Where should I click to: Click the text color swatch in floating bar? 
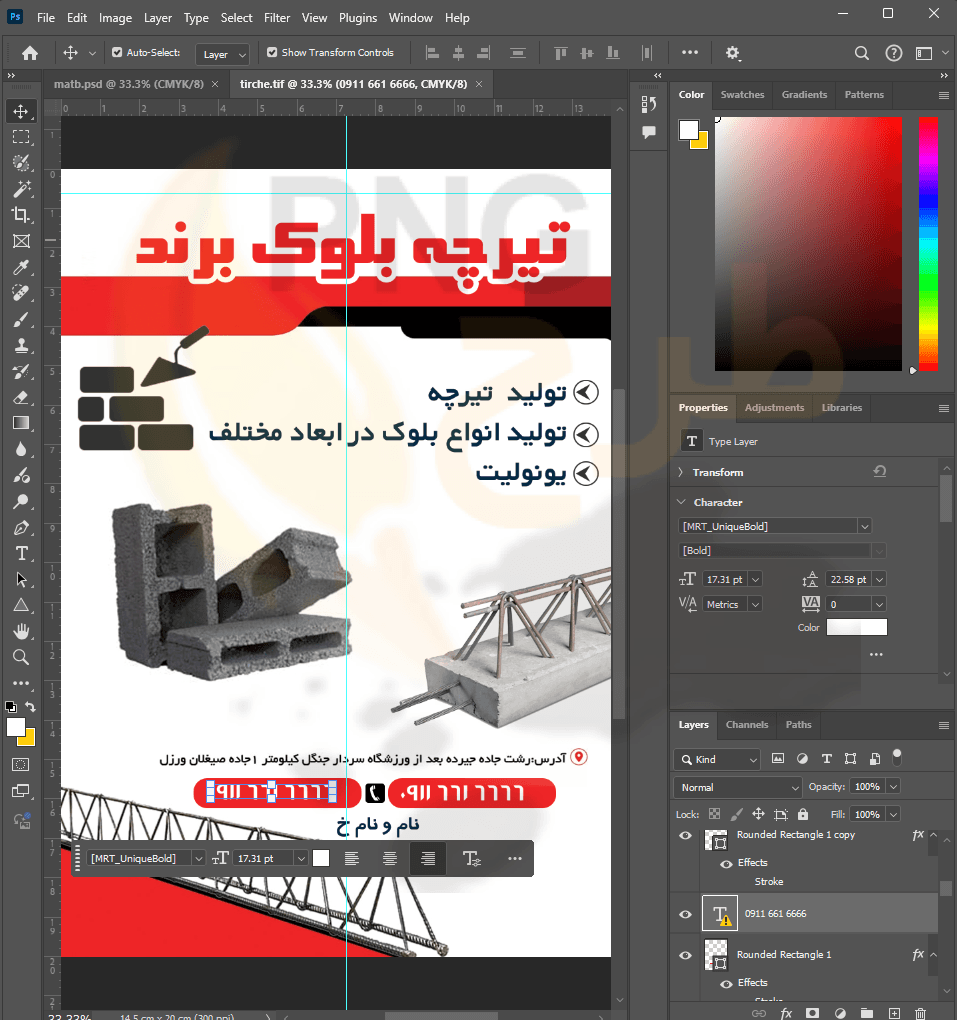pyautogui.click(x=321, y=859)
